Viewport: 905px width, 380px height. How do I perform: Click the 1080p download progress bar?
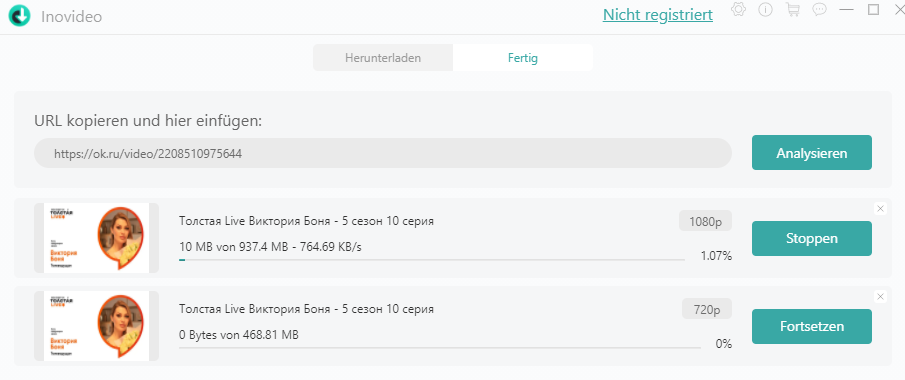tap(432, 260)
